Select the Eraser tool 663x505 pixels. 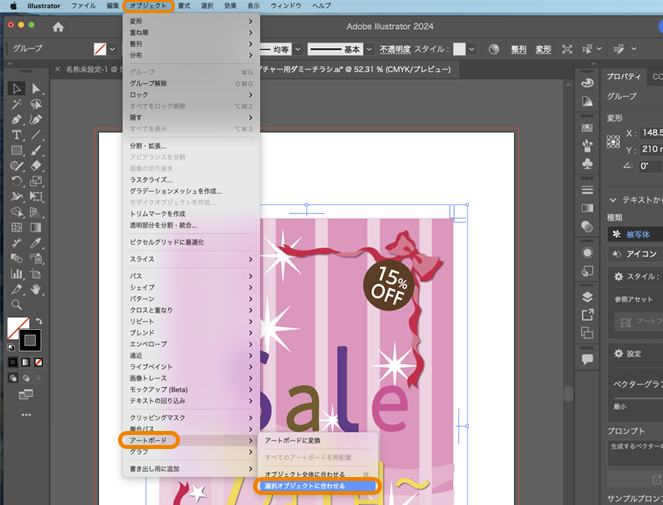click(x=36, y=165)
